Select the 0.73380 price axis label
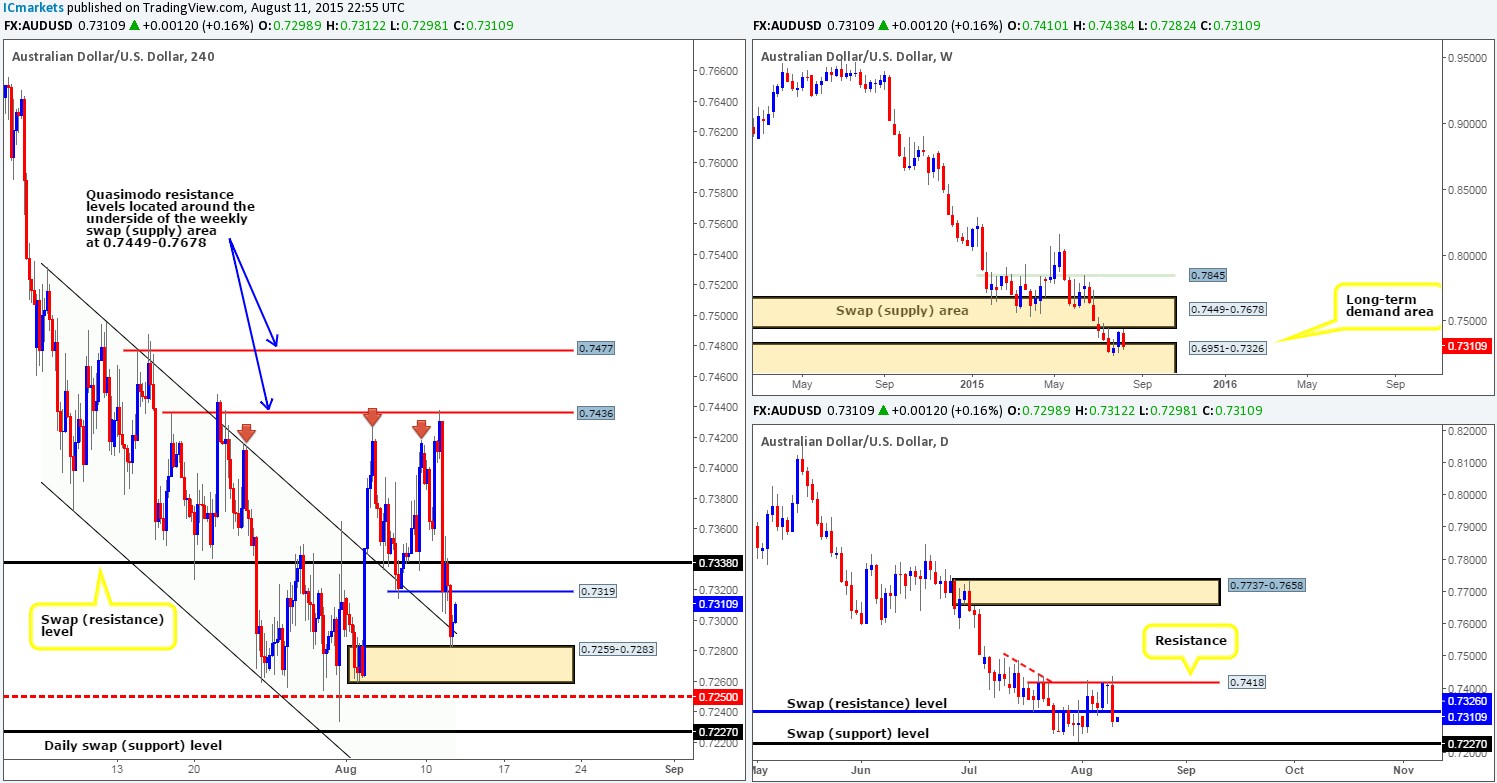 tap(716, 563)
